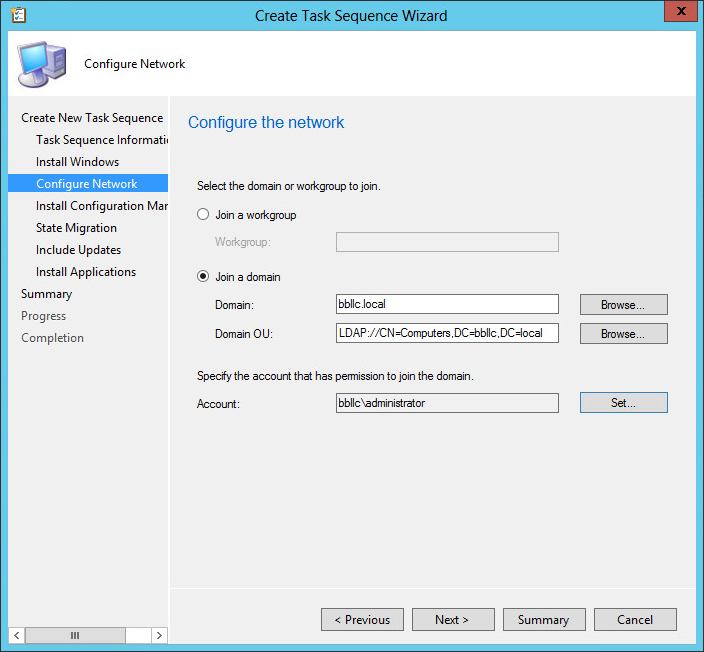Open the Set account dialog
Viewport: 704px width, 652px height.
(x=624, y=403)
